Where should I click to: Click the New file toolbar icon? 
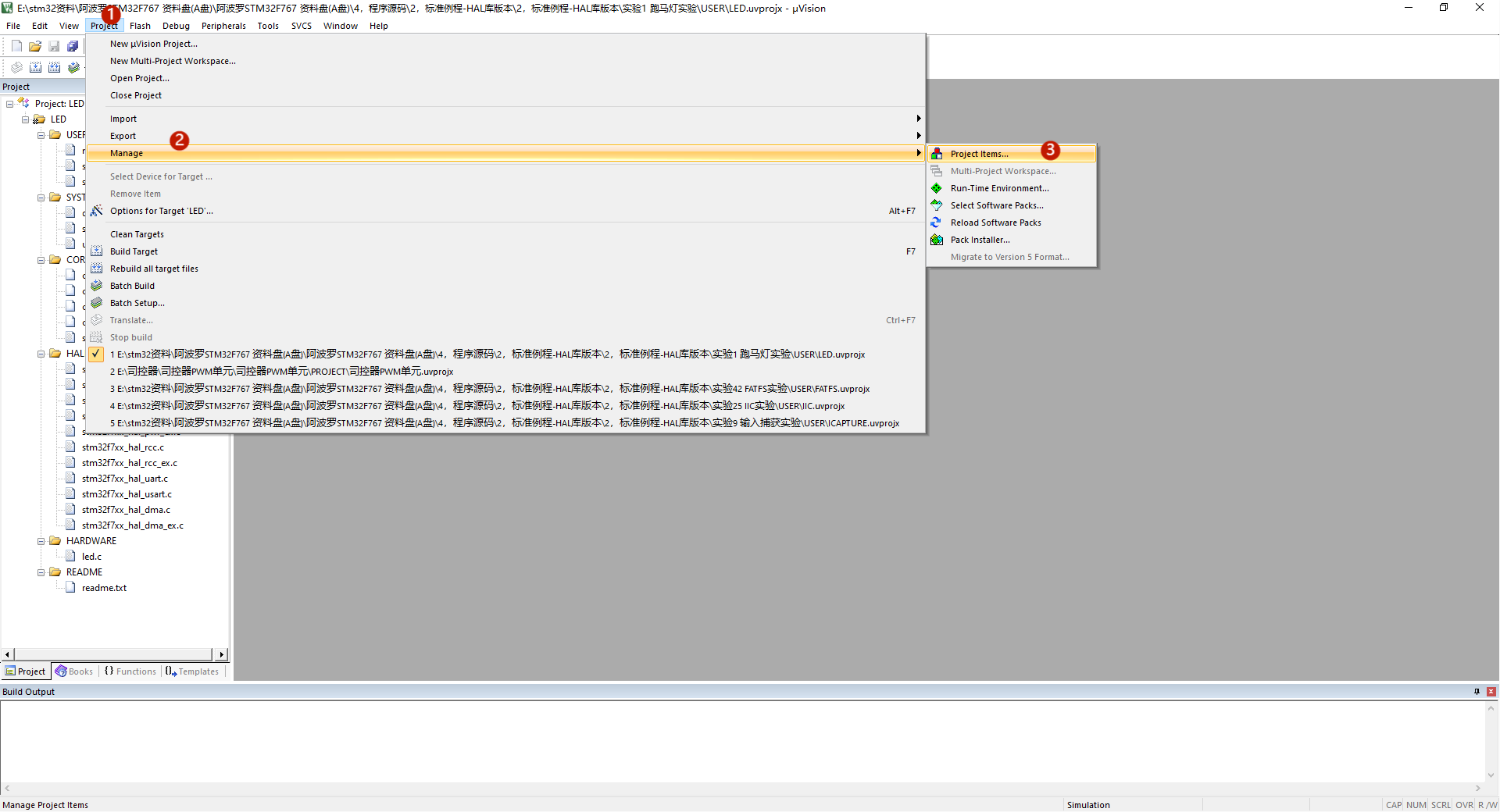(x=16, y=46)
